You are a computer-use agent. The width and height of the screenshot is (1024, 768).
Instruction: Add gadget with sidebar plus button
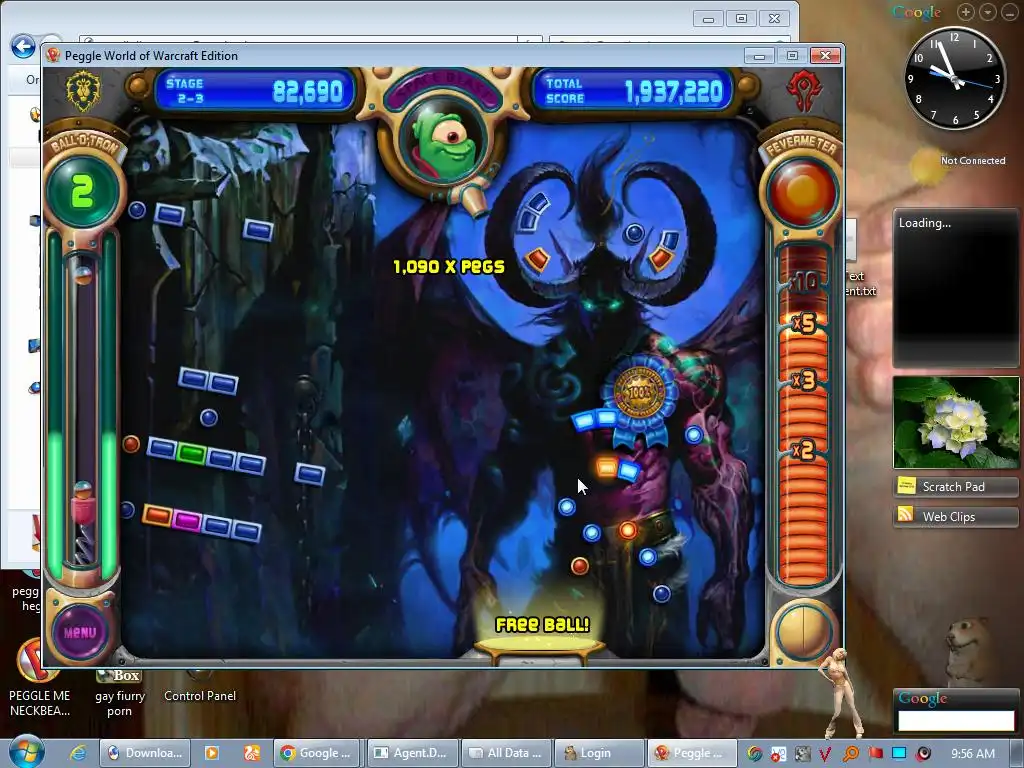click(x=966, y=12)
